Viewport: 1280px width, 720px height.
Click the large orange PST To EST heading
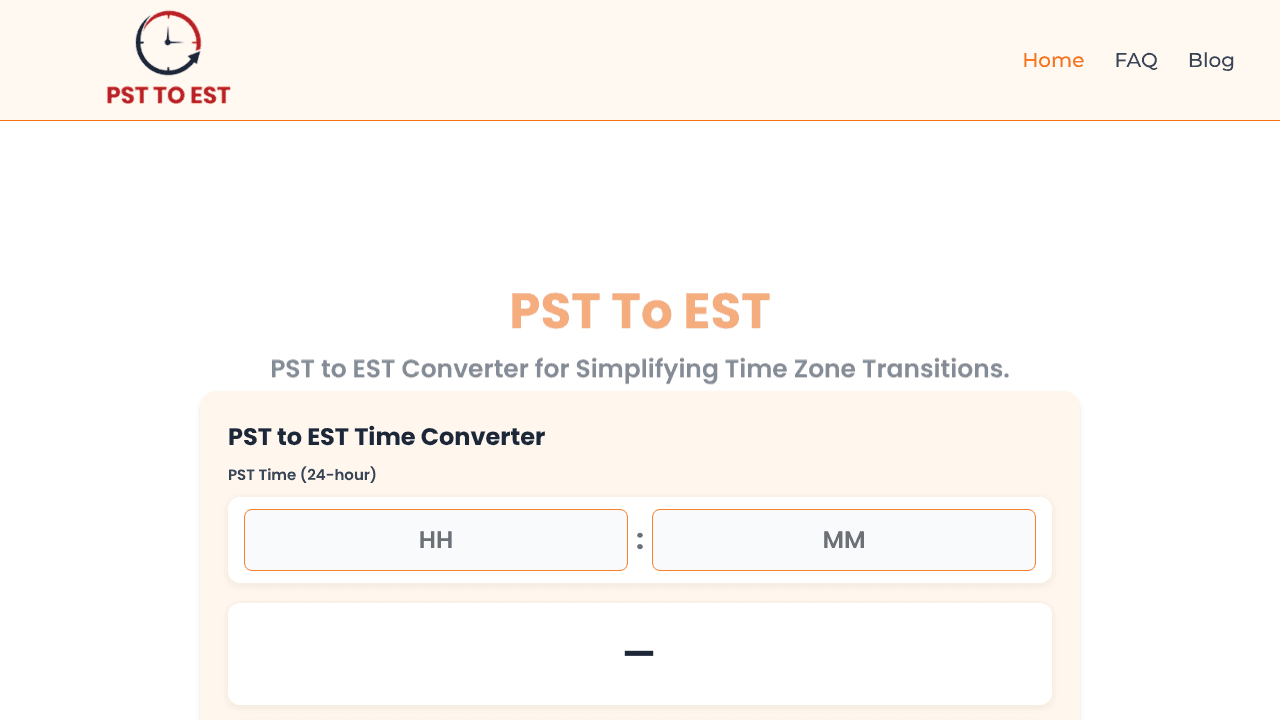[x=640, y=311]
